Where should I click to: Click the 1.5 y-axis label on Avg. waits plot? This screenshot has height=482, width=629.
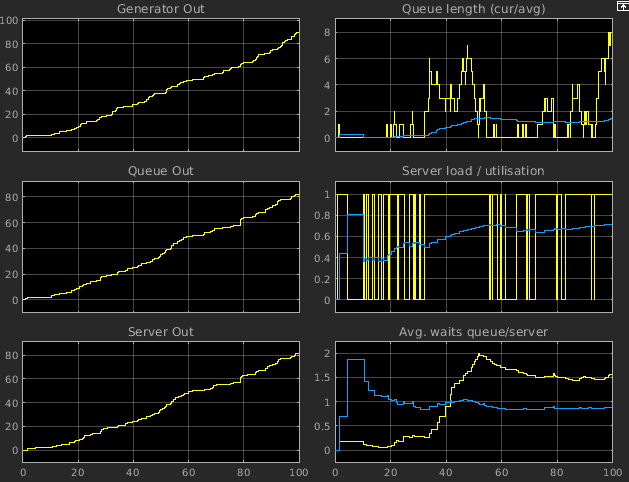(x=322, y=378)
